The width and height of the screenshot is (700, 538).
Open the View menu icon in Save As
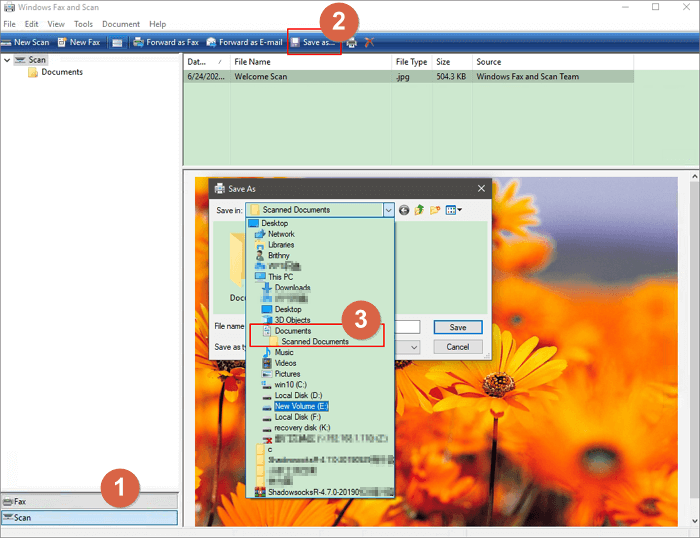point(454,210)
